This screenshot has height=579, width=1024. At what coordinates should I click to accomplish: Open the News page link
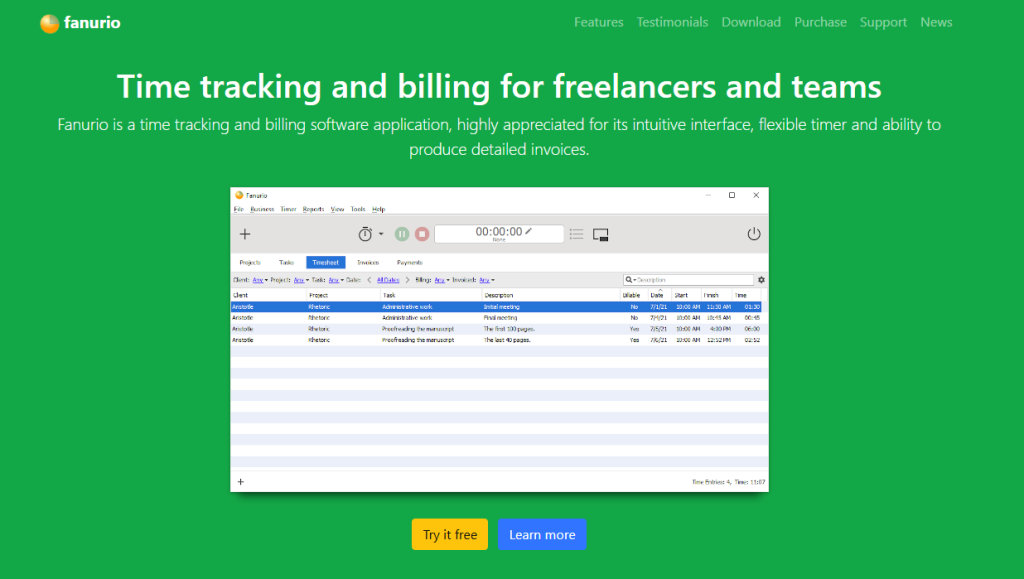point(936,22)
